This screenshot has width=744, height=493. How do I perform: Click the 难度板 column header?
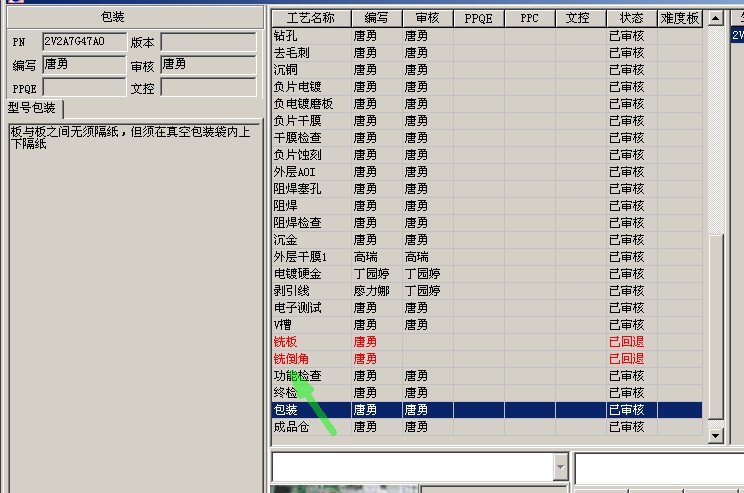coord(680,19)
